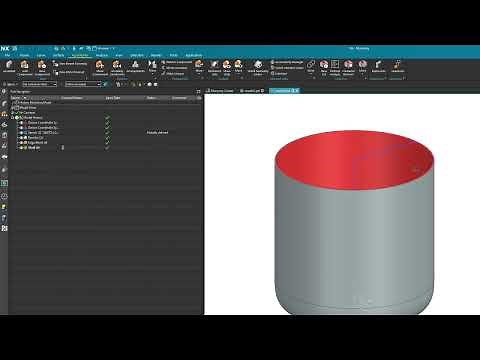Select the Model History tree node
480x360 pixels.
click(33, 118)
